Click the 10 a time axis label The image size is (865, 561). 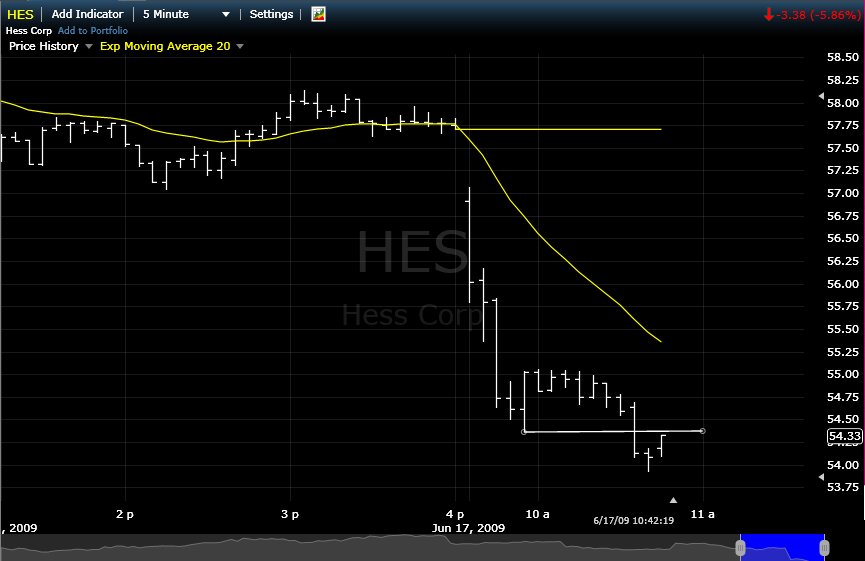coord(537,514)
